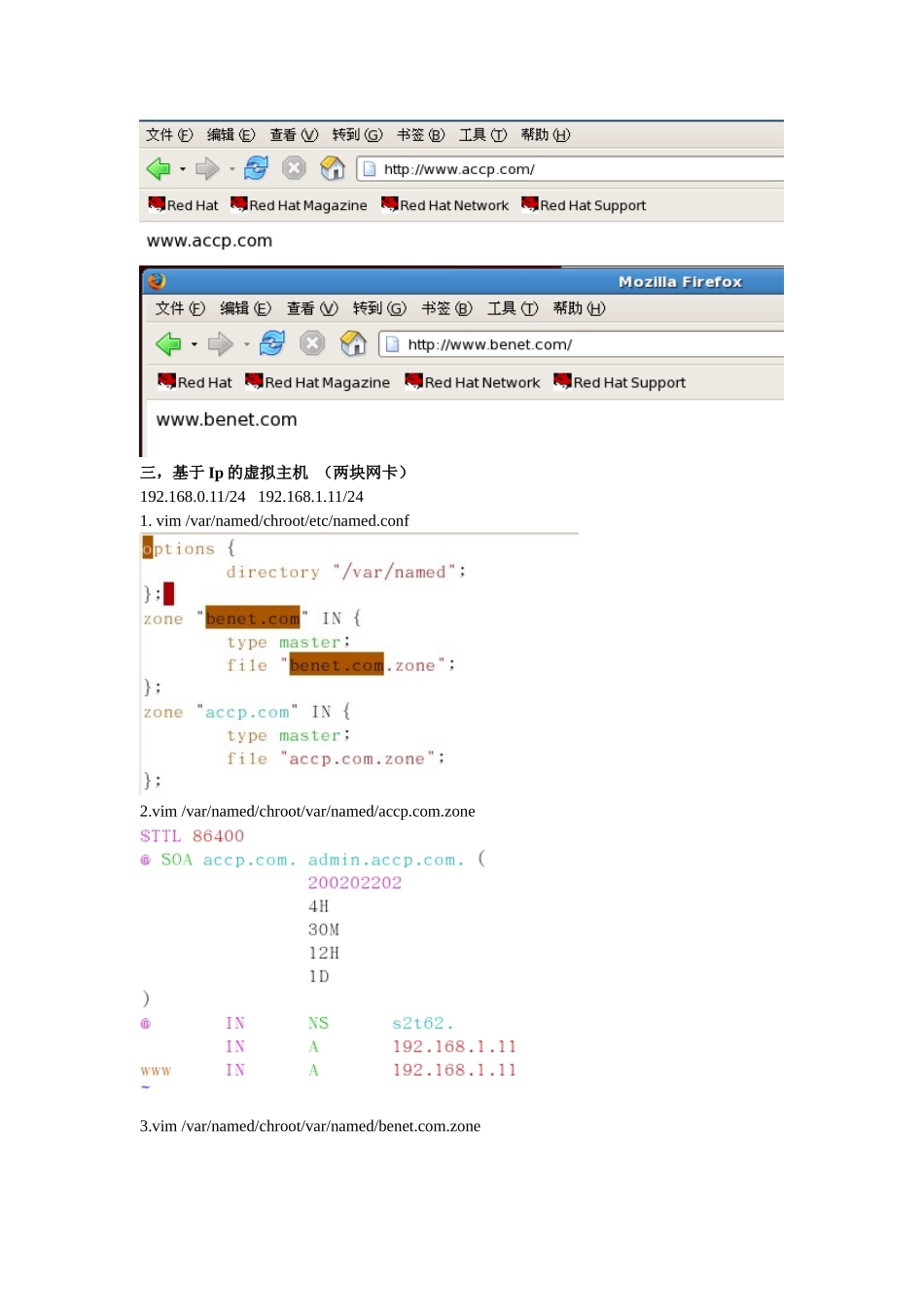Go Home in accp.com browser toolbar
This screenshot has height=1307, width=924.
[x=333, y=168]
